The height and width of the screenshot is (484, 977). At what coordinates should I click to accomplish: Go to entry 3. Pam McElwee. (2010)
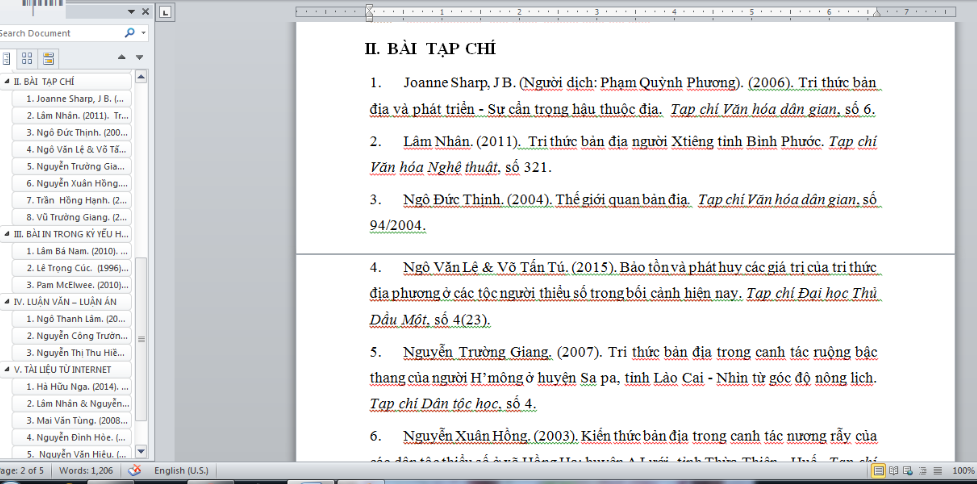click(x=72, y=285)
